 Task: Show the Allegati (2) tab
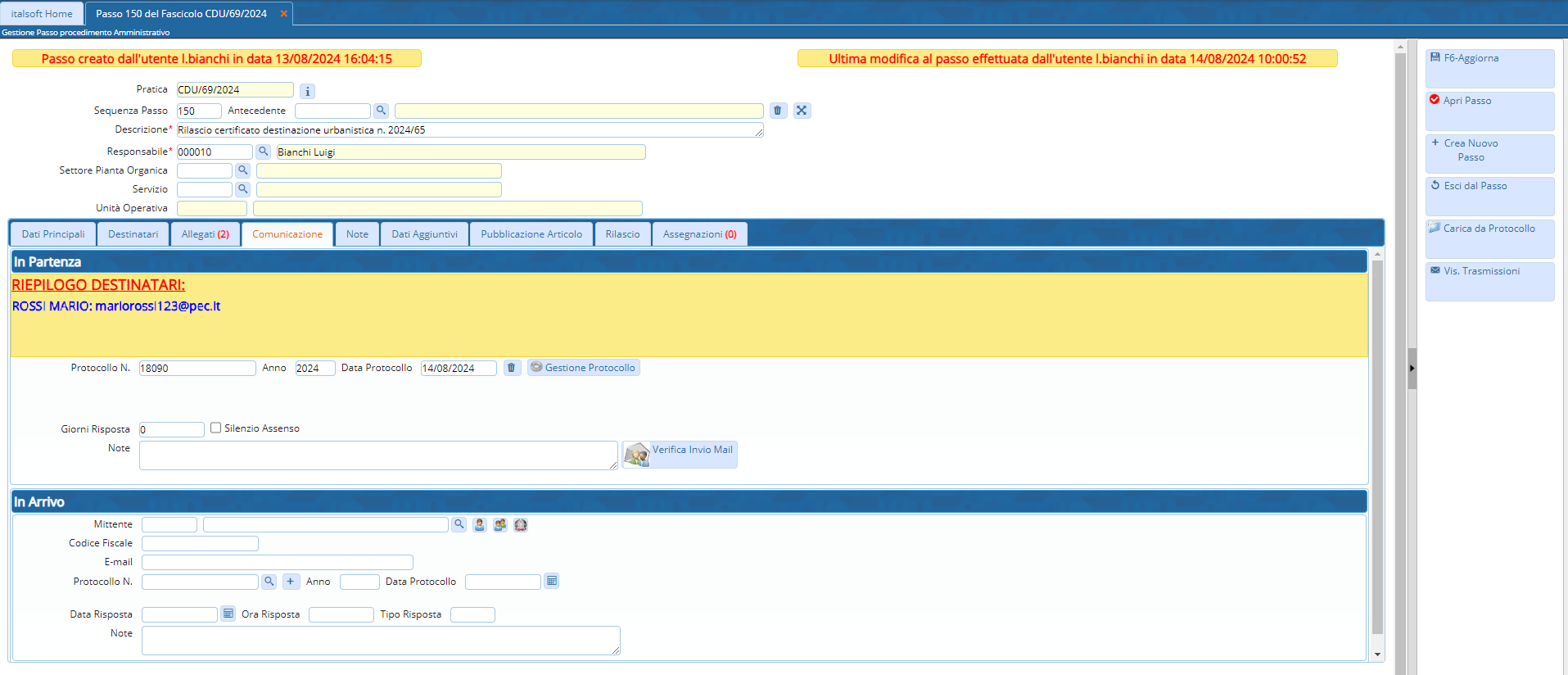pyautogui.click(x=206, y=234)
